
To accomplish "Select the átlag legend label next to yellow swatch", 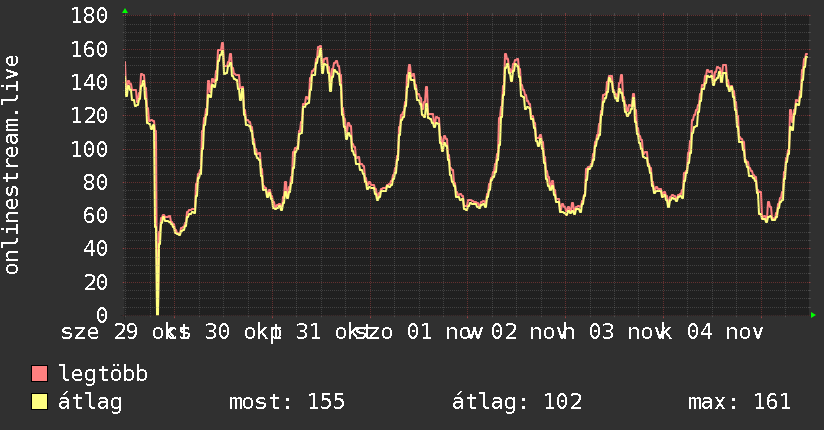I will pyautogui.click(x=90, y=403).
